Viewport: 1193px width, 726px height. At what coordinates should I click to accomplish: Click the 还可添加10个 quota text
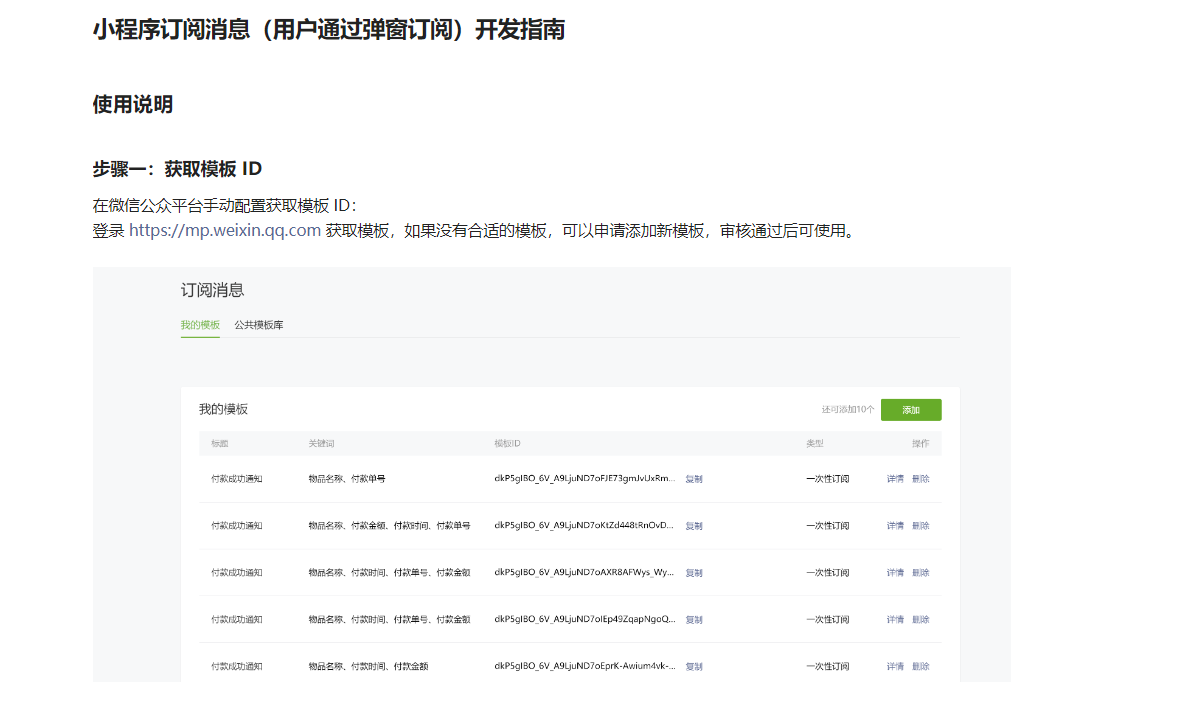(848, 409)
